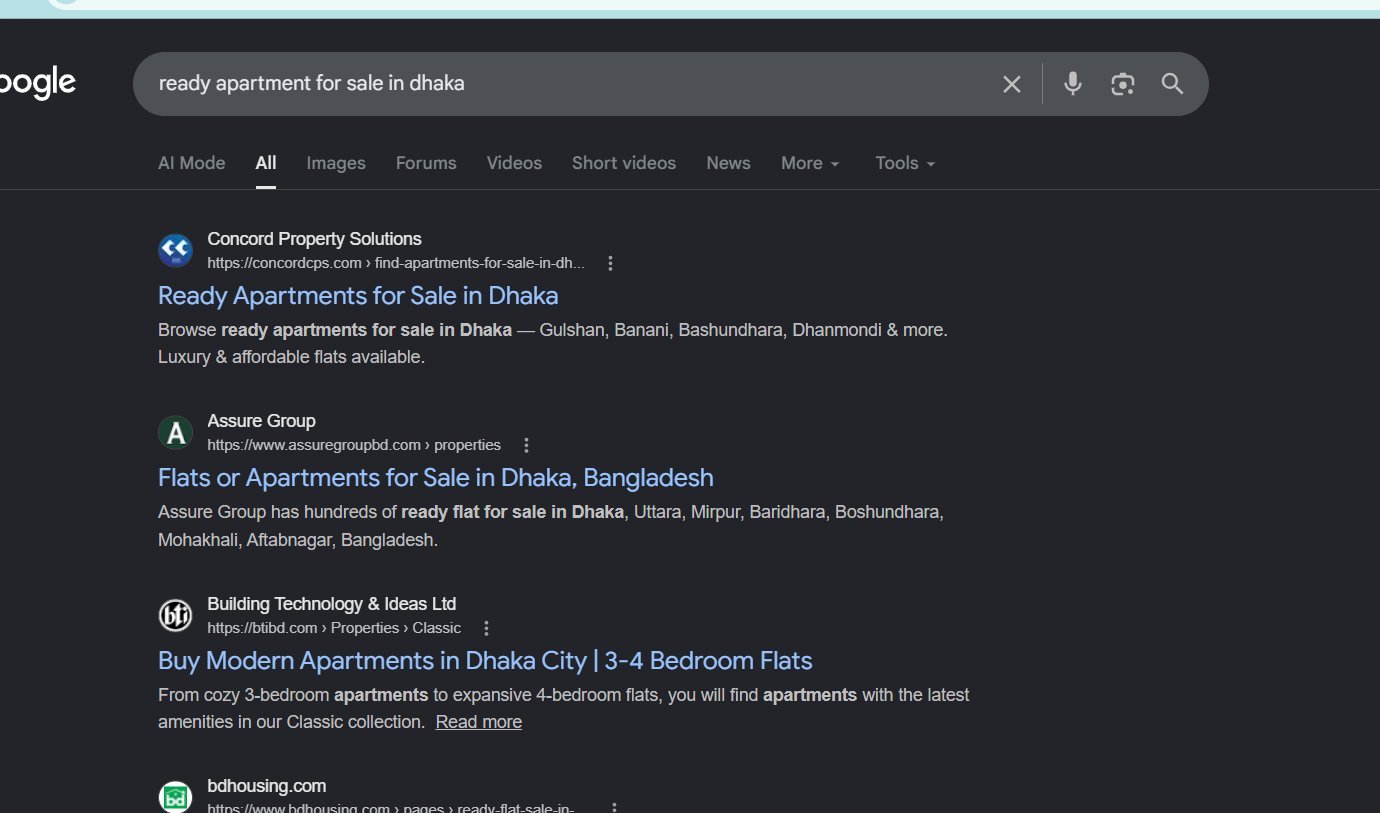
Task: Switch to the Videos tab
Action: (x=514, y=163)
